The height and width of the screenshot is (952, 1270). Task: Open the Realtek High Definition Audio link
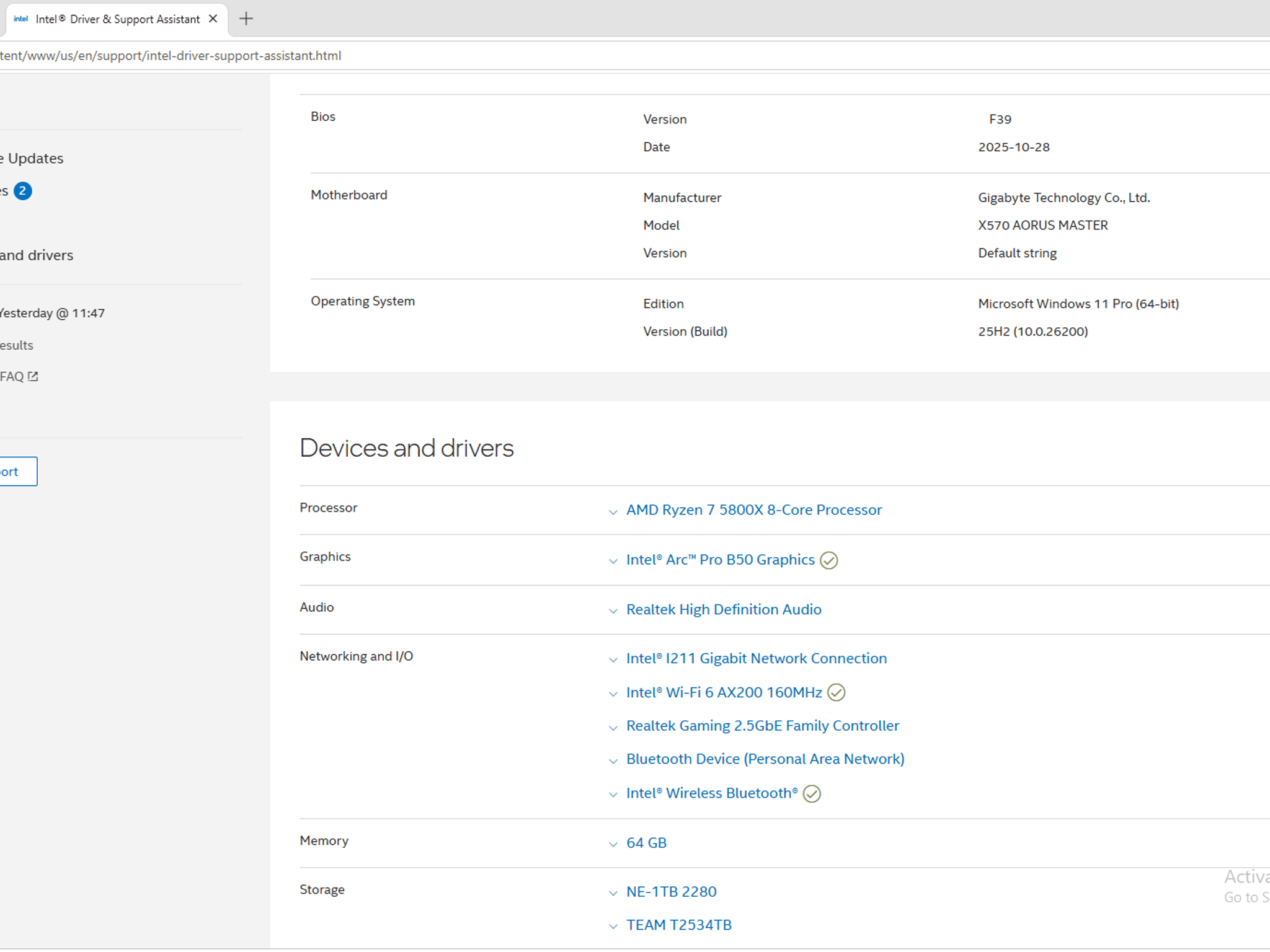724,609
